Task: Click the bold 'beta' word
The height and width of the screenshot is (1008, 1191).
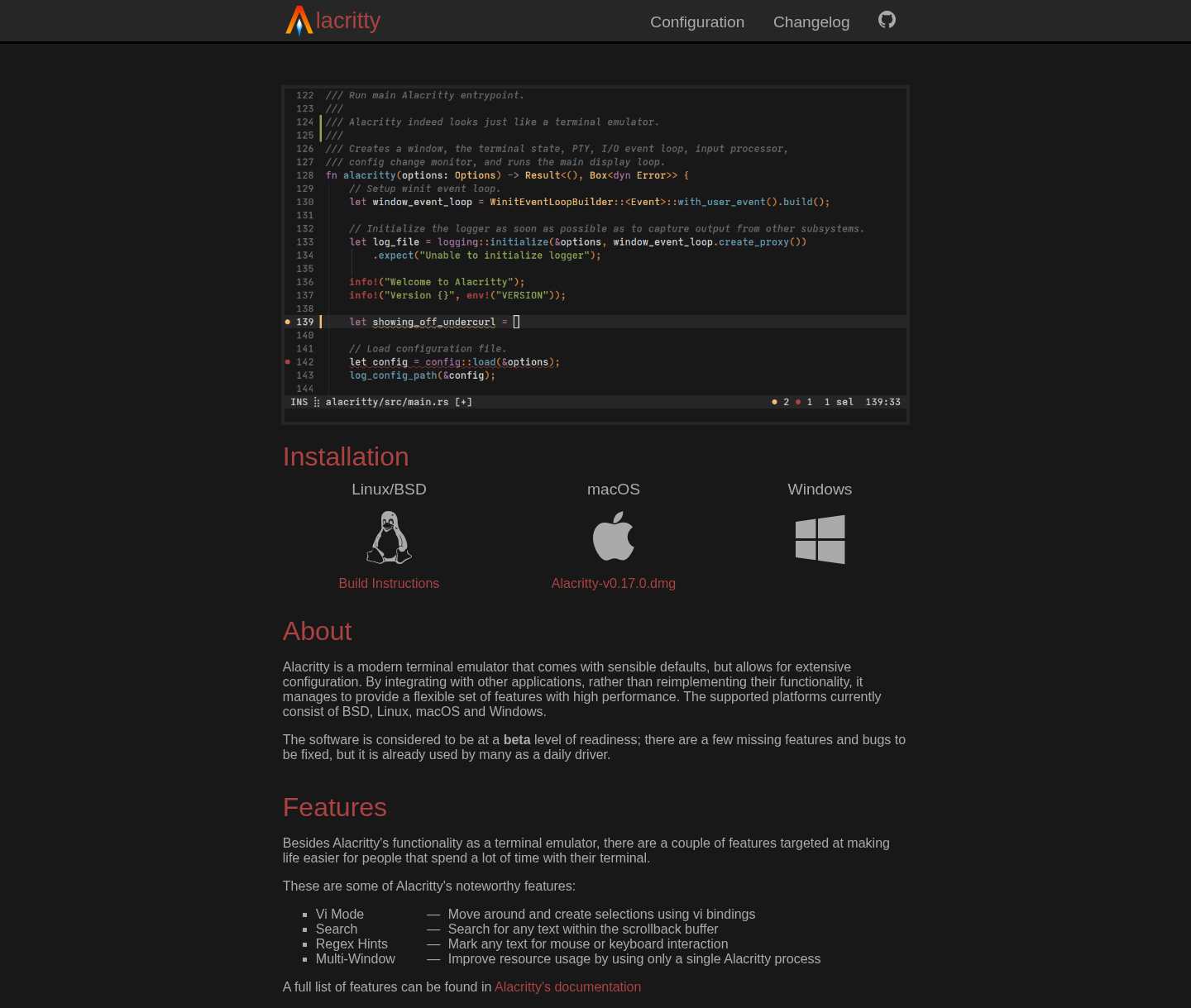Action: pos(517,740)
